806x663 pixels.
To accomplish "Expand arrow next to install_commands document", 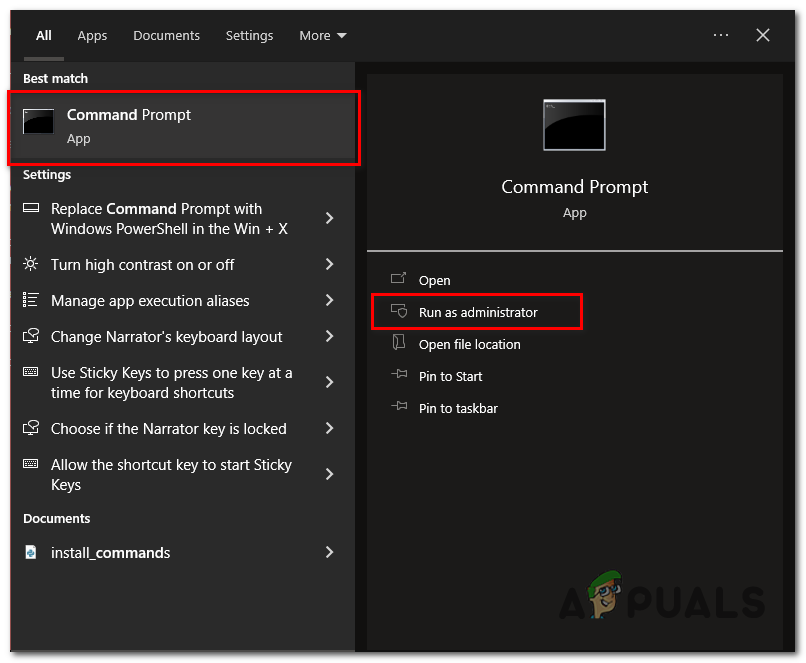I will click(x=329, y=553).
